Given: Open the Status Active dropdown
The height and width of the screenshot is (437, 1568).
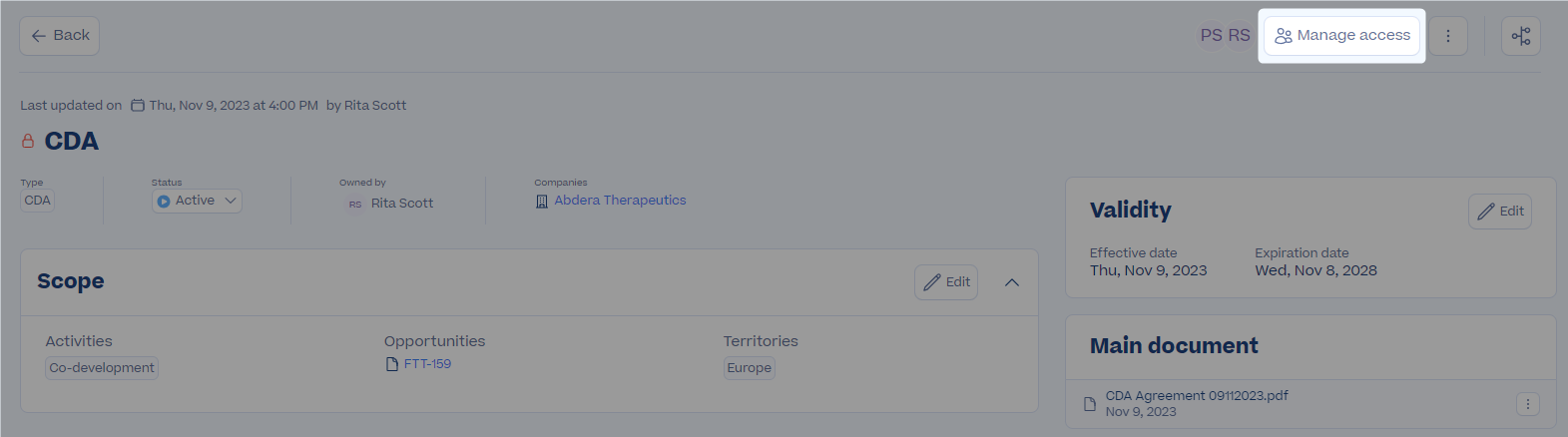Looking at the screenshot, I should pyautogui.click(x=197, y=201).
